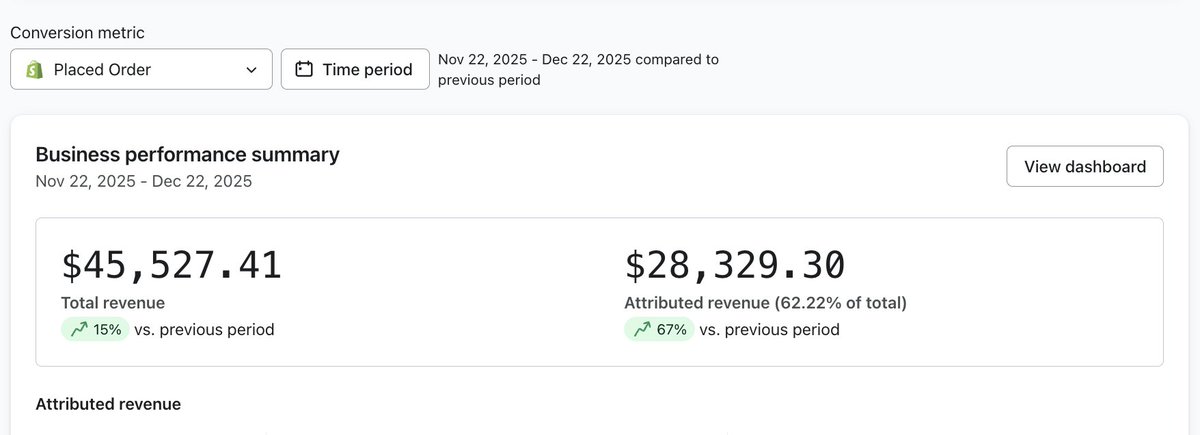Image resolution: width=1200 pixels, height=435 pixels.
Task: Click the 15% growth badge
Action: click(x=95, y=329)
